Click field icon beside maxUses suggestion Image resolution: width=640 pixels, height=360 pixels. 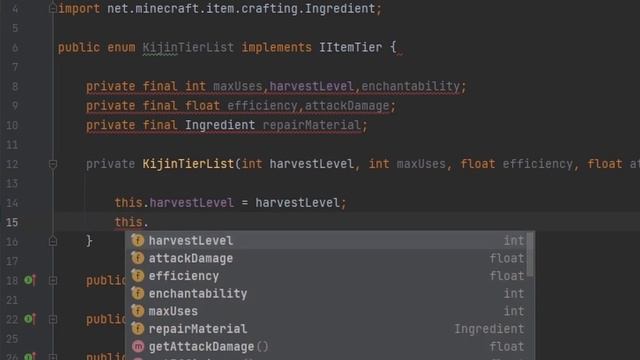click(x=138, y=311)
